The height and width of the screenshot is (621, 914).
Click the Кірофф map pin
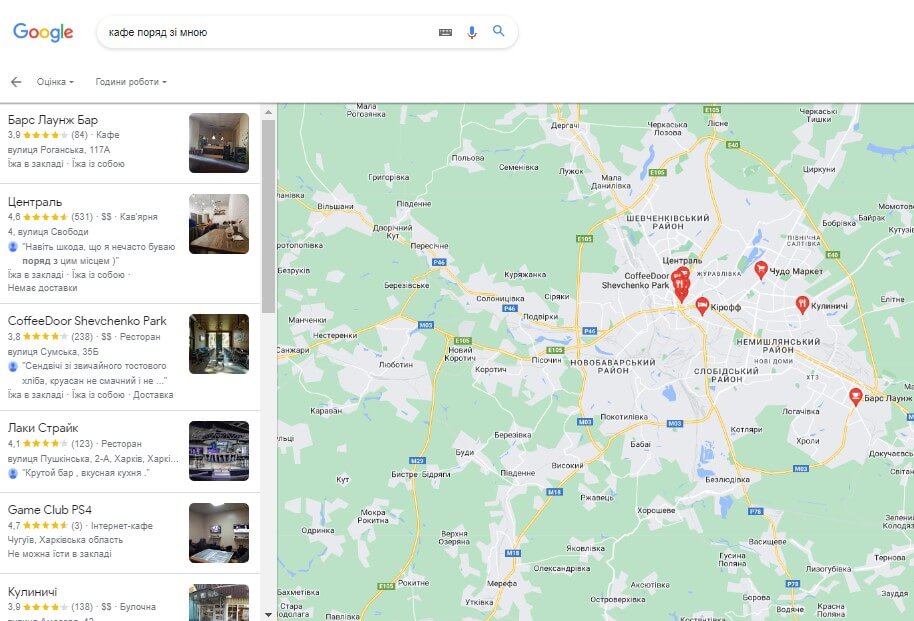click(702, 305)
